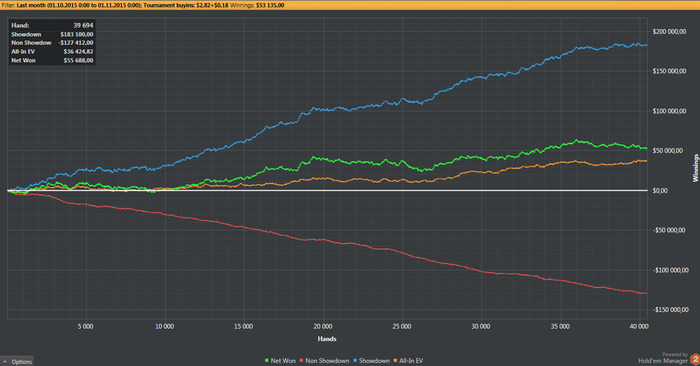Click the Powered by Hold'em Manager text
Viewport: 700px width, 366px height.
tap(663, 358)
